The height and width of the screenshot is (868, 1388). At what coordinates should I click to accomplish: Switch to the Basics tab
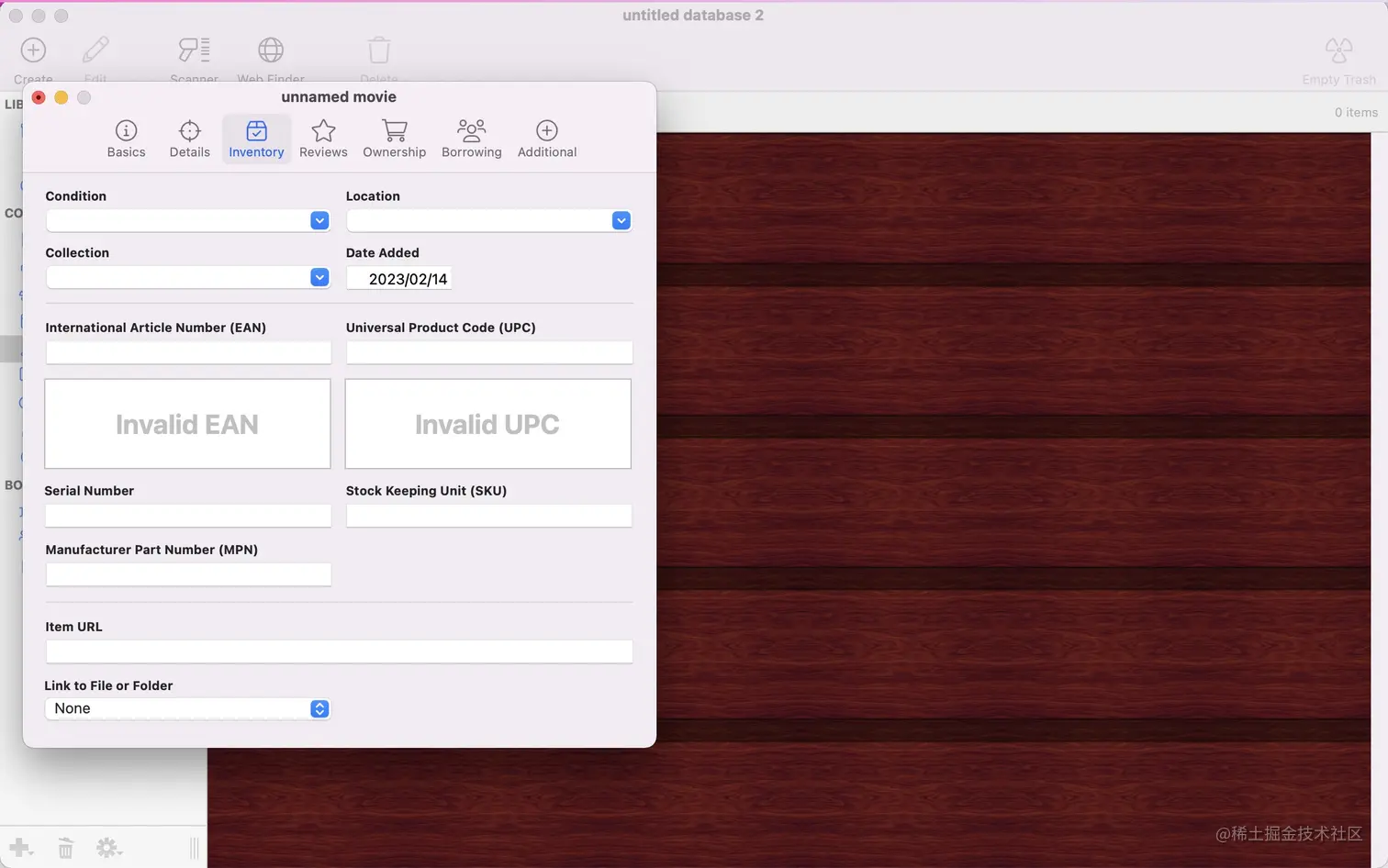point(126,139)
